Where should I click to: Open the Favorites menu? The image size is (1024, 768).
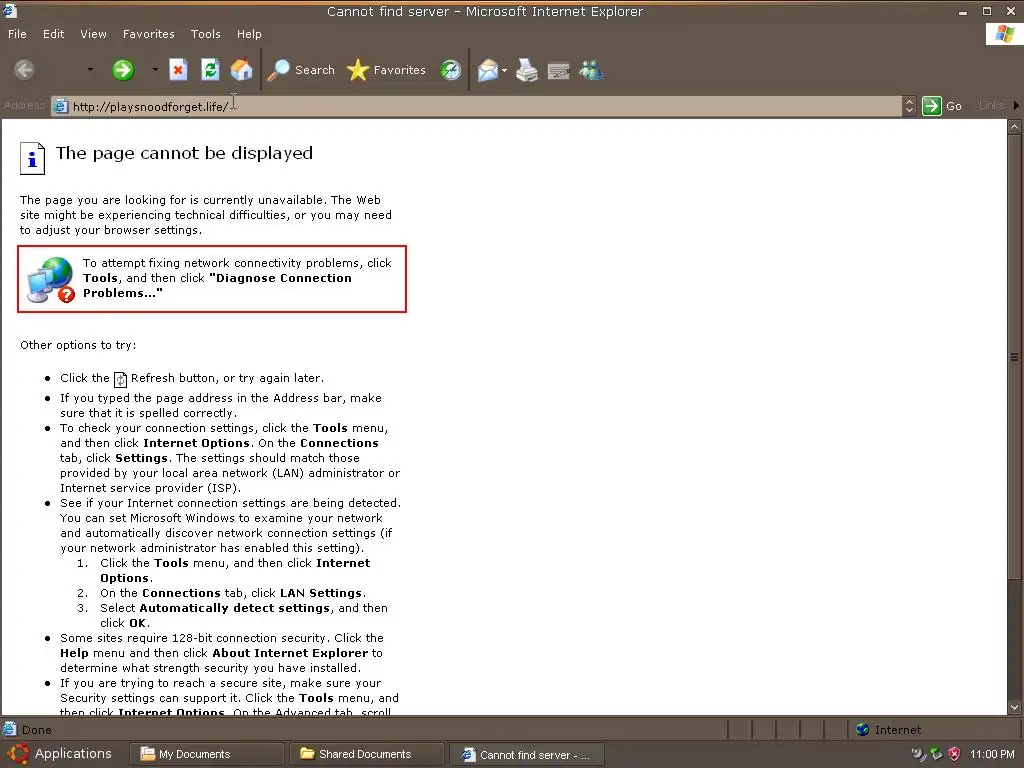tap(149, 34)
